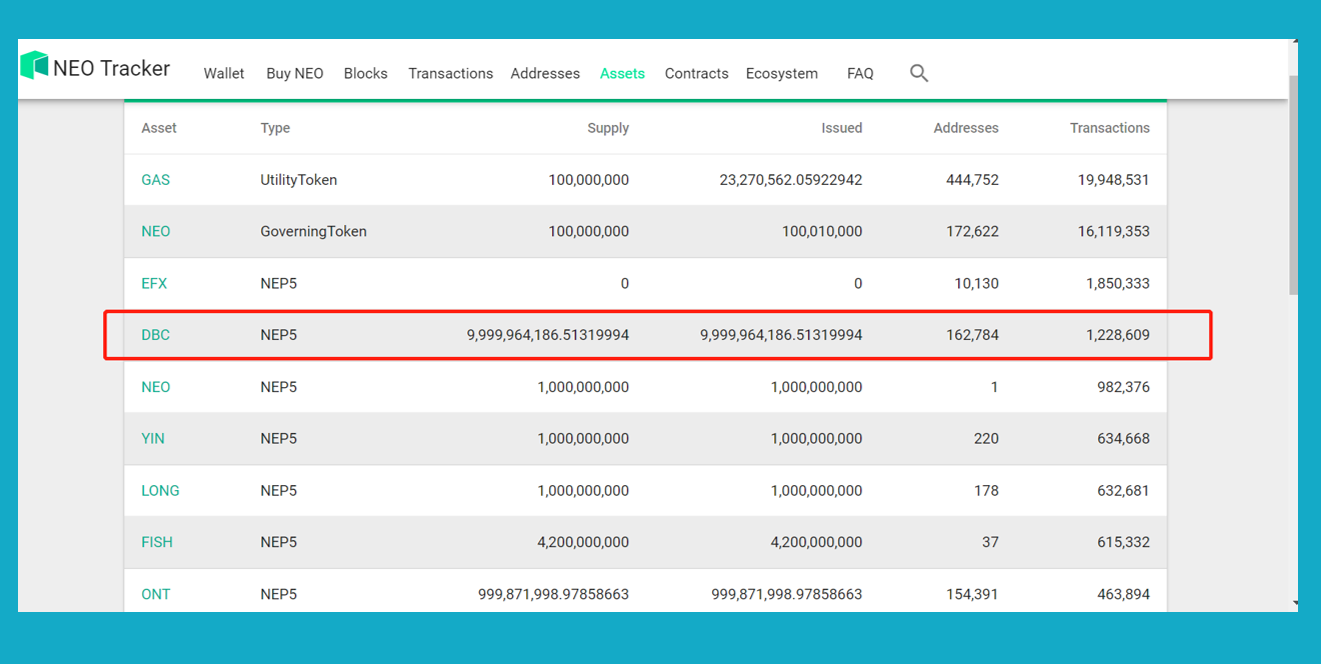Open the Contracts page
Viewport: 1321px width, 664px height.
696,74
